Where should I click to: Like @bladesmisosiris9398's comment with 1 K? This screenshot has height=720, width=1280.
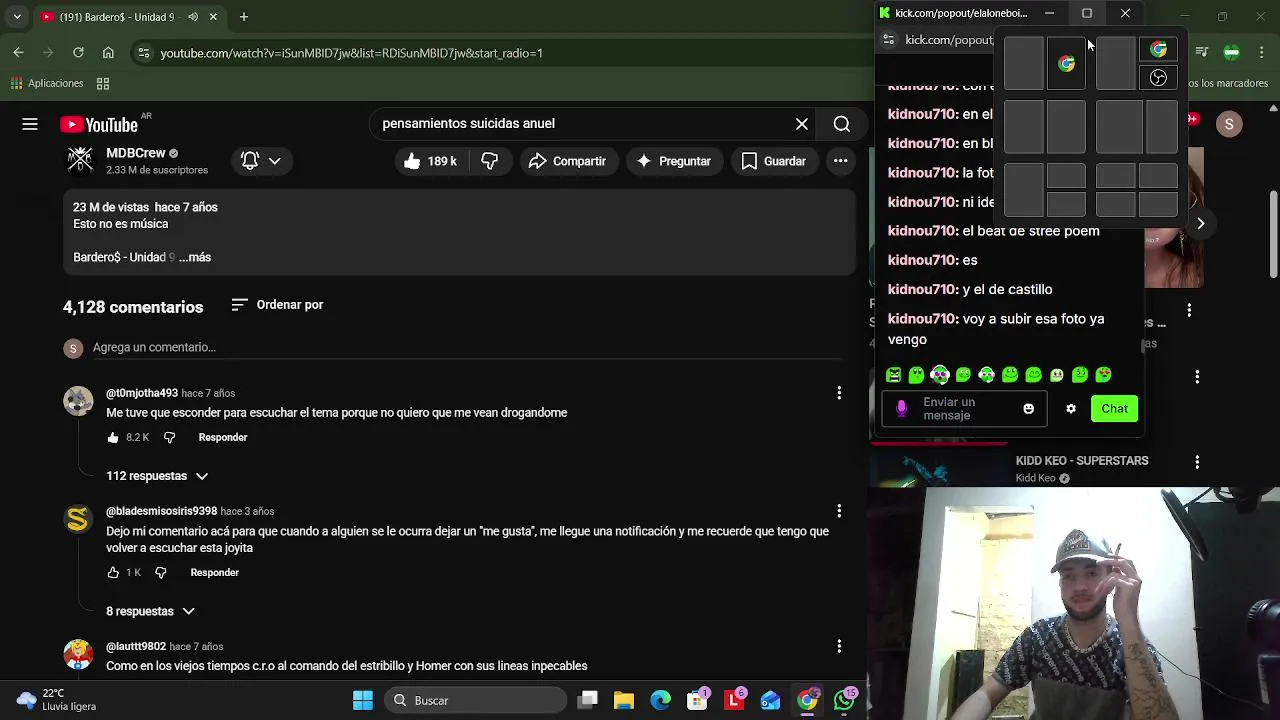point(113,572)
